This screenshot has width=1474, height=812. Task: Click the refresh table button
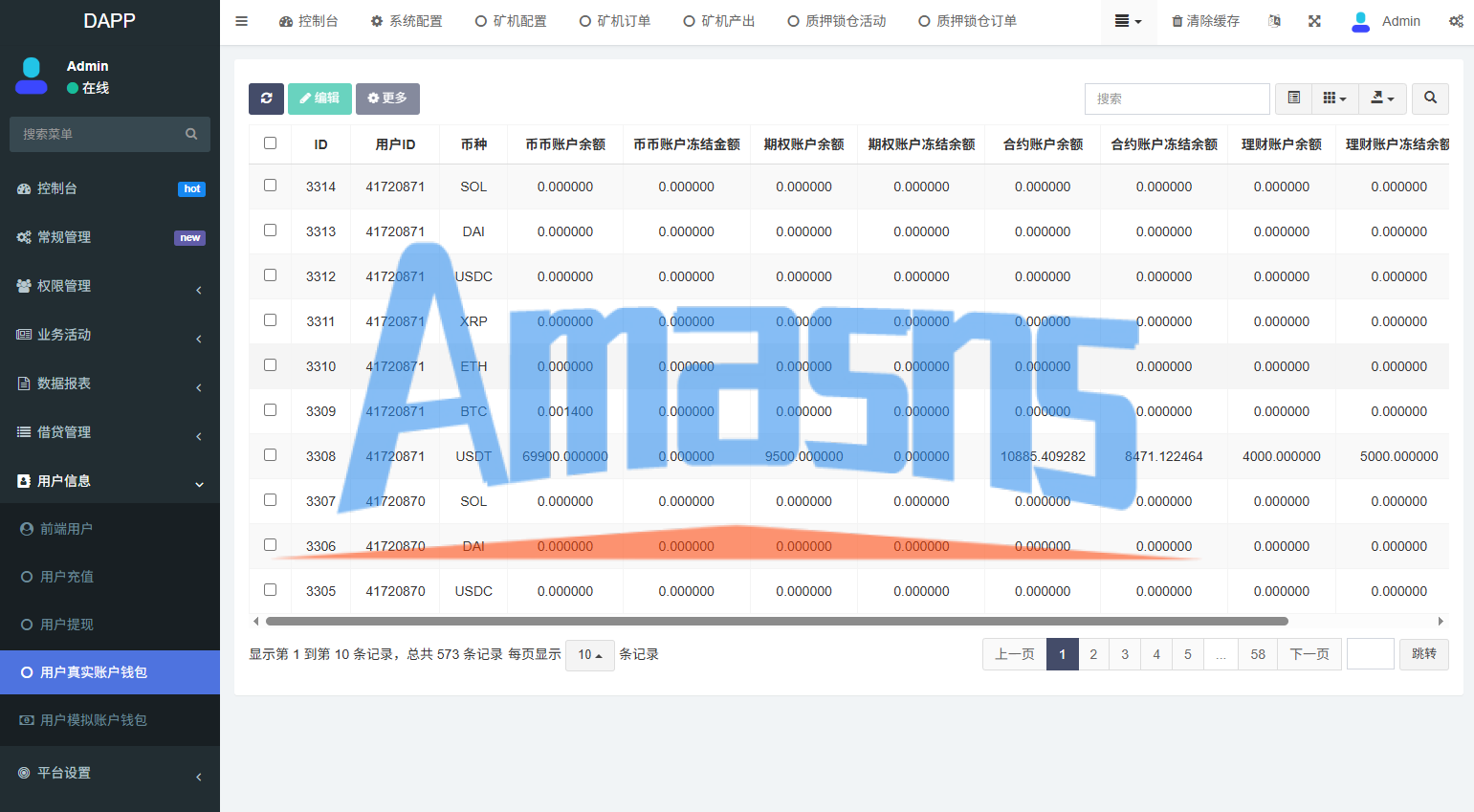(x=267, y=99)
